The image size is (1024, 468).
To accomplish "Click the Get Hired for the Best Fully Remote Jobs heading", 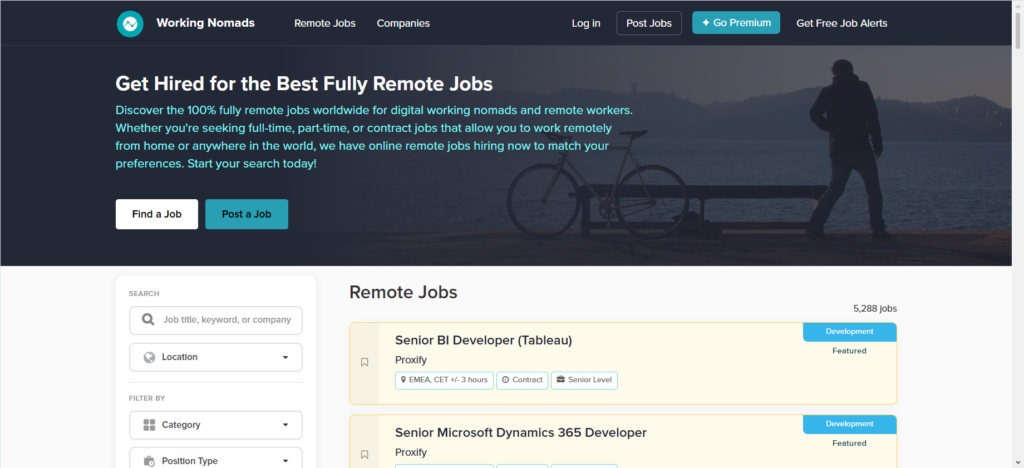I will [x=304, y=84].
